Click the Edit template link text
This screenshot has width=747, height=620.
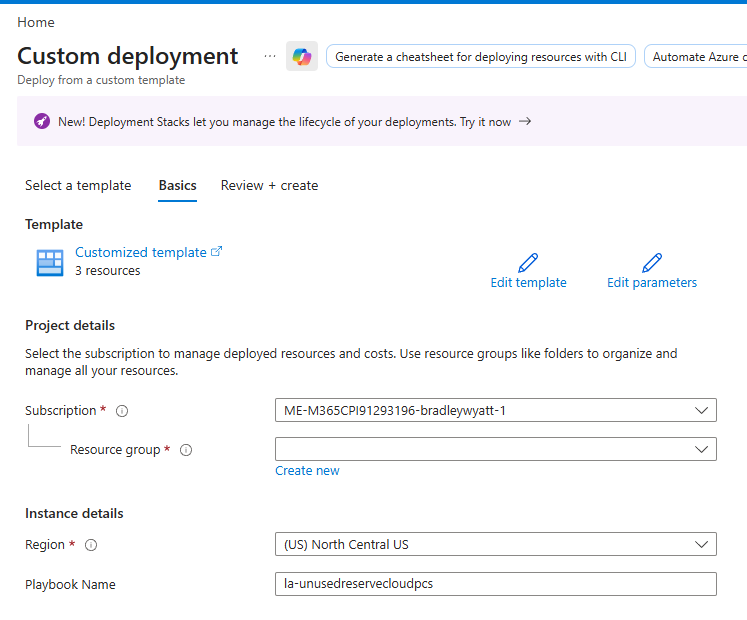pos(528,283)
